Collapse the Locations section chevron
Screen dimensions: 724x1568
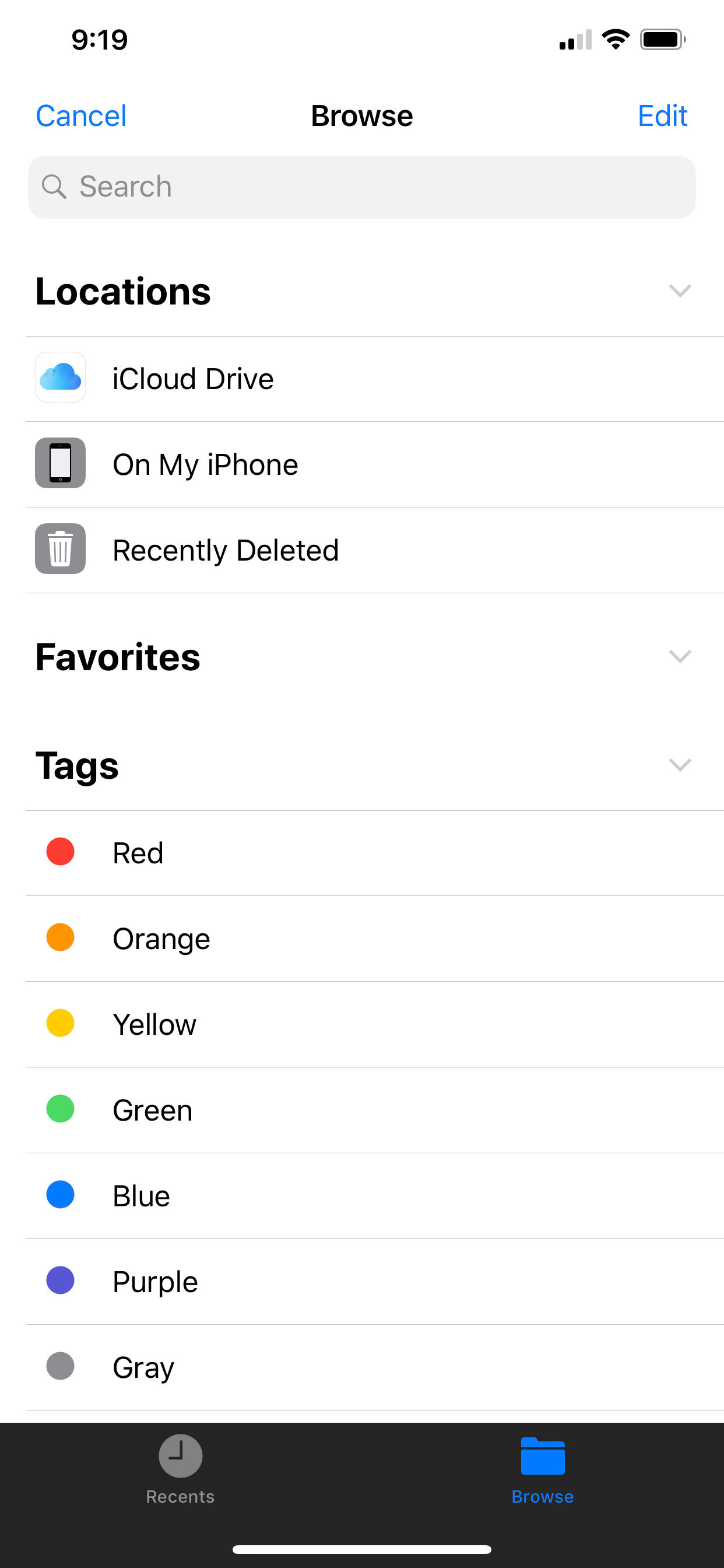[680, 291]
